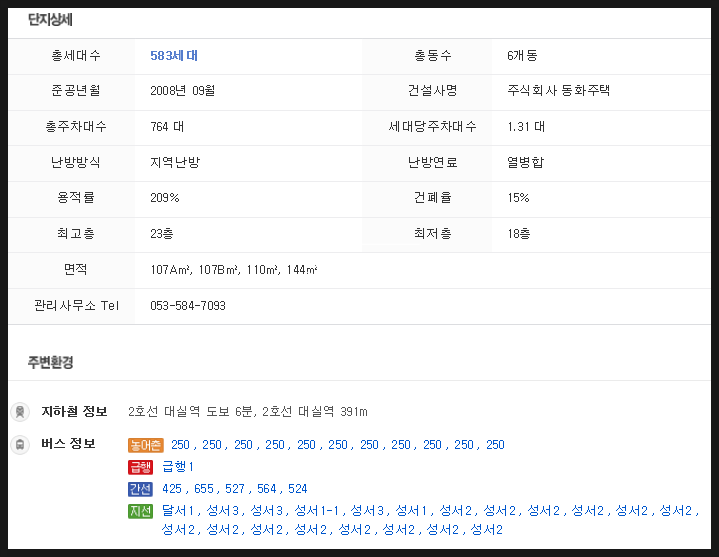Click the red 급행 bus badge

coord(140,467)
